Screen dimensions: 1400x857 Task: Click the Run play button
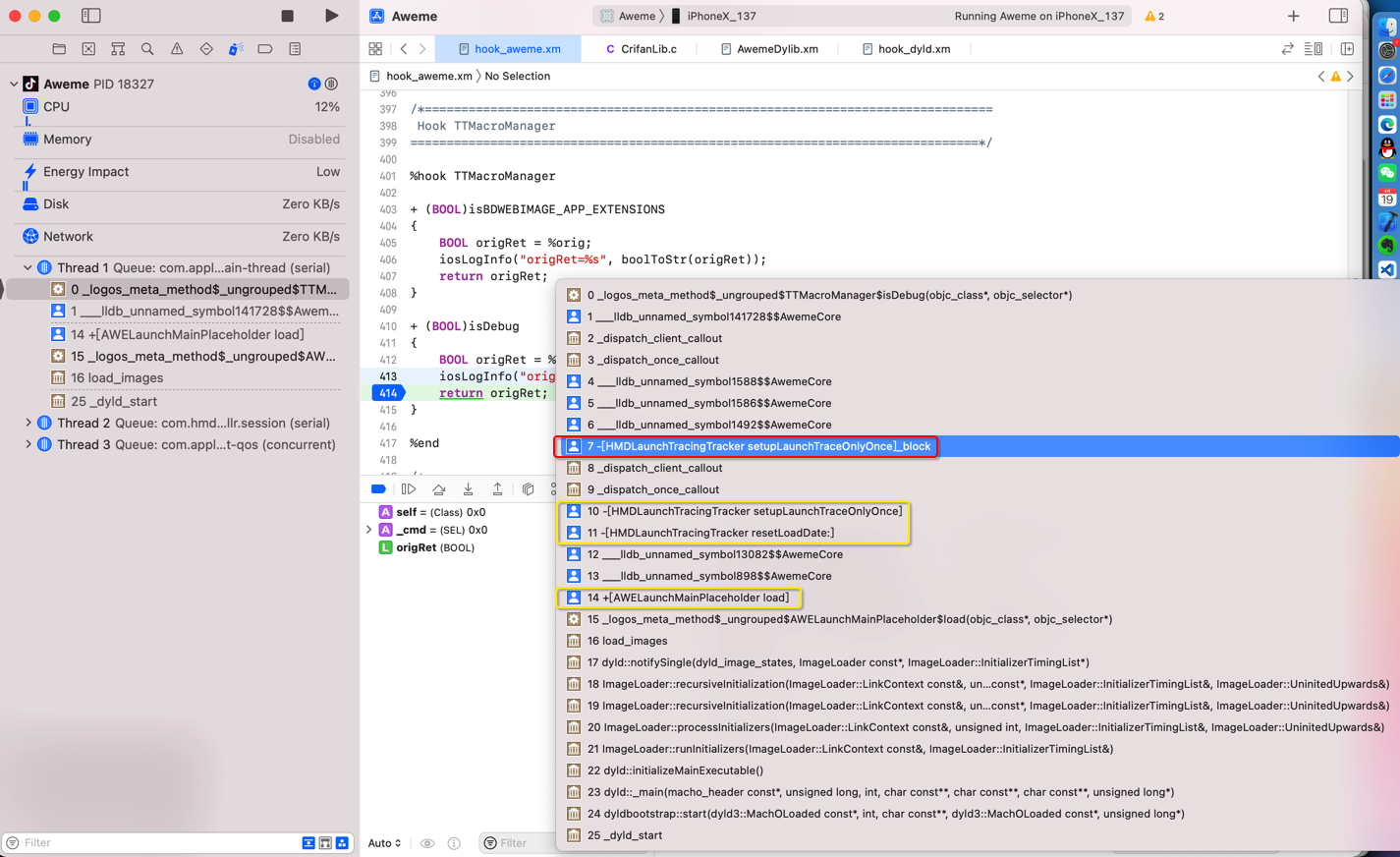[331, 16]
